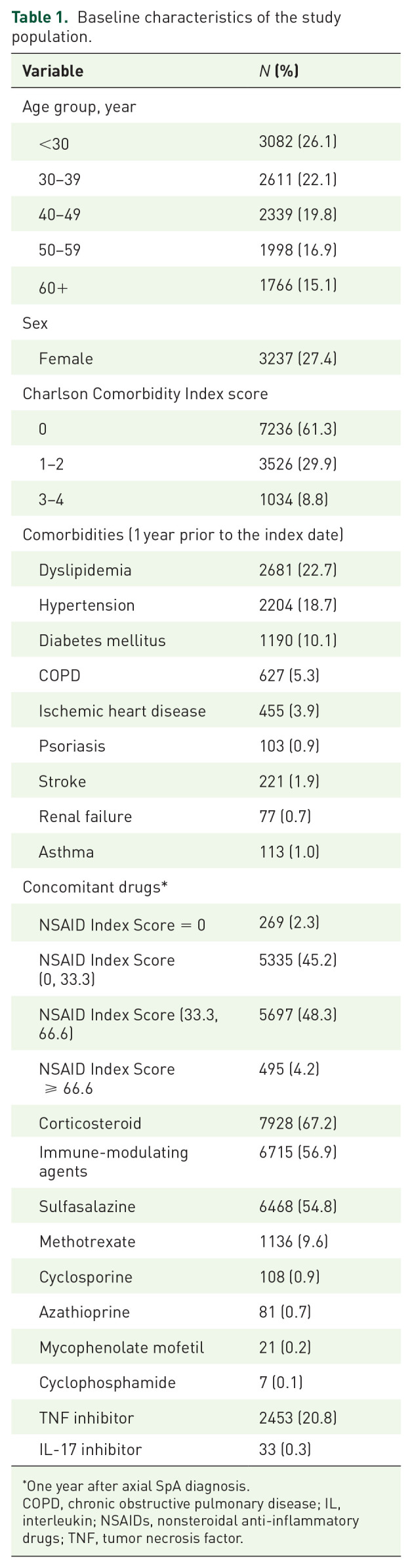Click the IL-17 inhibitor value 33 (0.3)
Viewport: 412px width, 1568px height.
pos(285,1449)
